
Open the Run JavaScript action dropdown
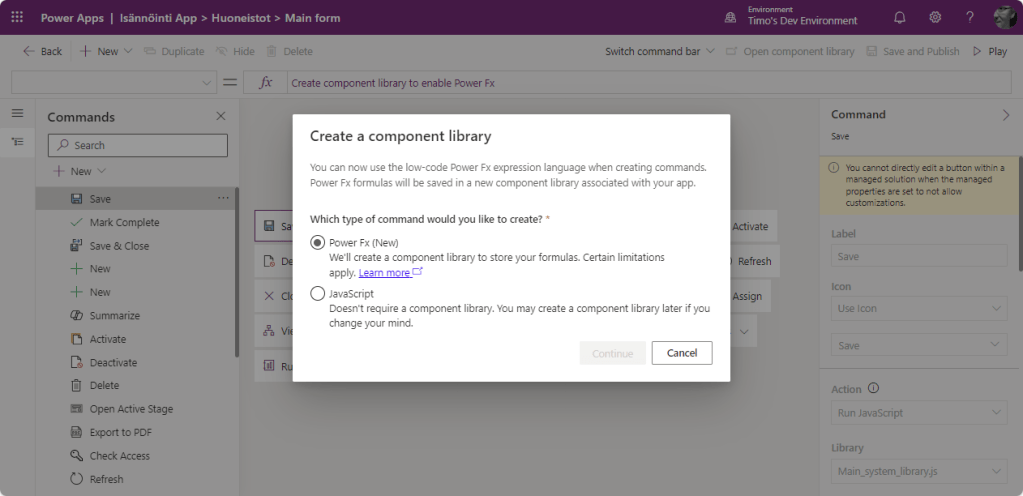pyautogui.click(x=919, y=413)
